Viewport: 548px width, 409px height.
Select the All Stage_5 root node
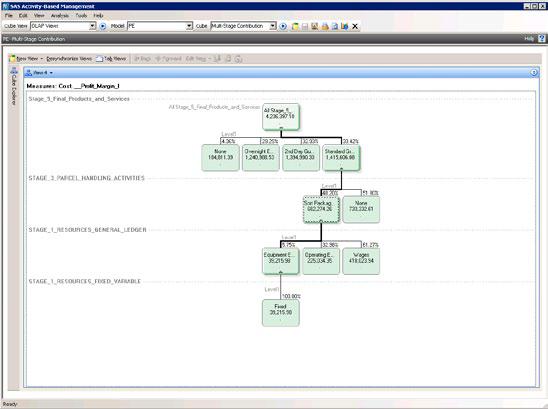[281, 117]
